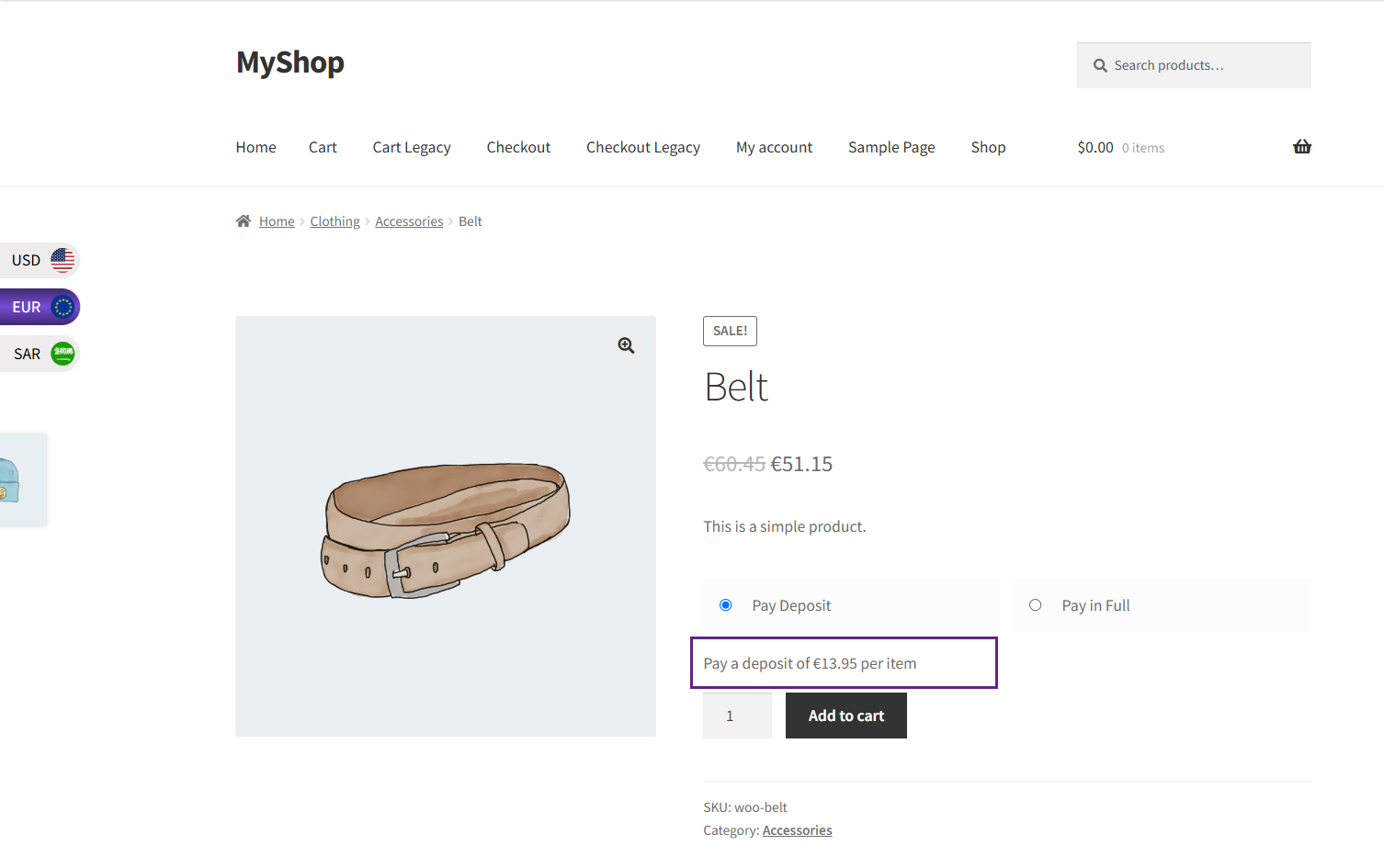This screenshot has width=1384, height=868.
Task: Select the Pay in Full radio option
Action: coord(1036,604)
